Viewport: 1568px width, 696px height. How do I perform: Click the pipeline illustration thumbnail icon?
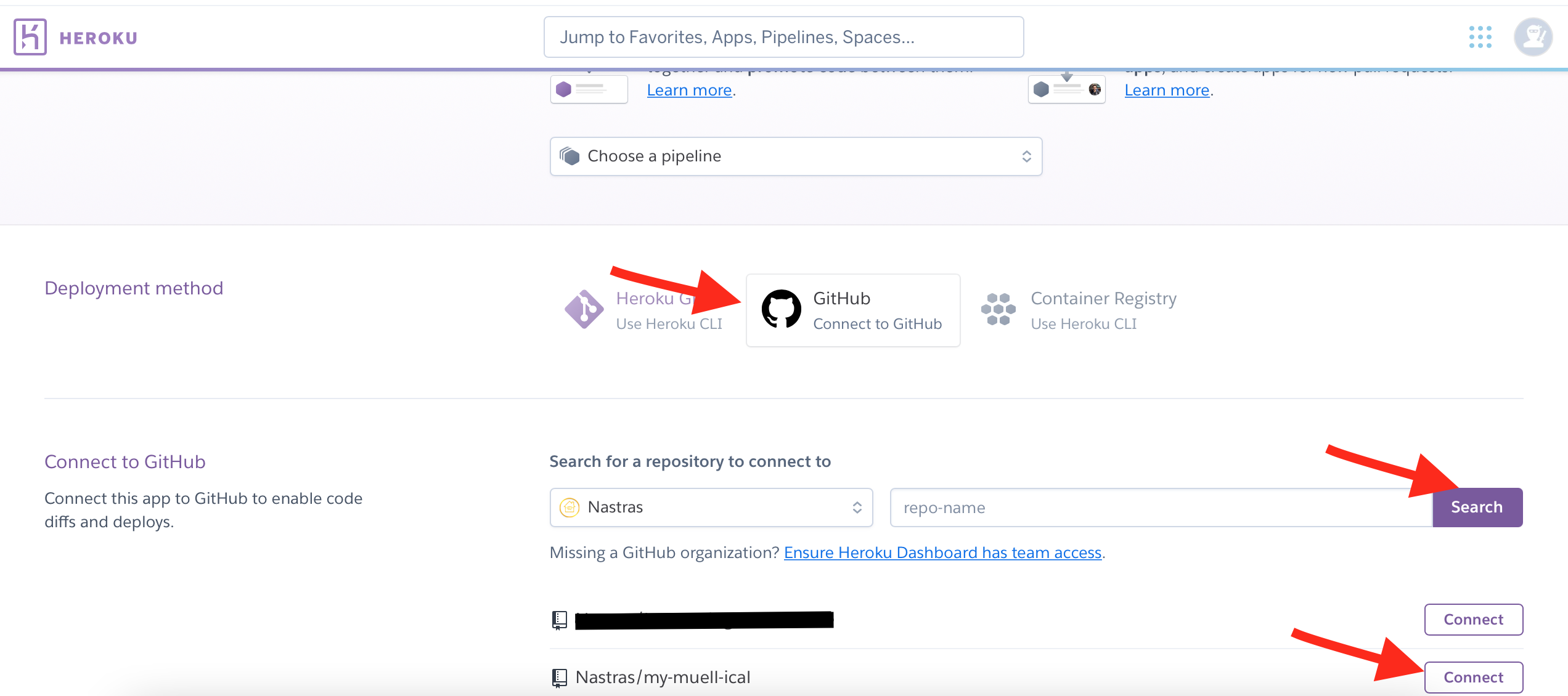coord(589,89)
